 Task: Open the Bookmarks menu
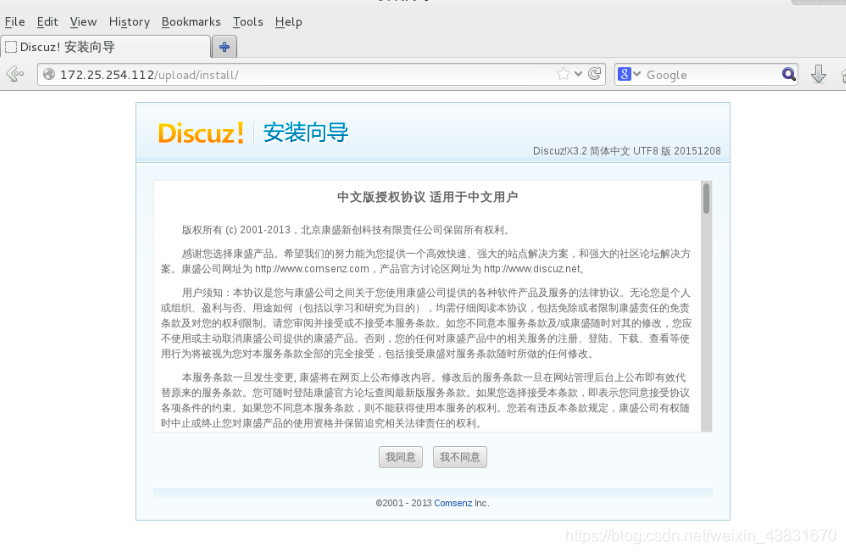click(191, 22)
